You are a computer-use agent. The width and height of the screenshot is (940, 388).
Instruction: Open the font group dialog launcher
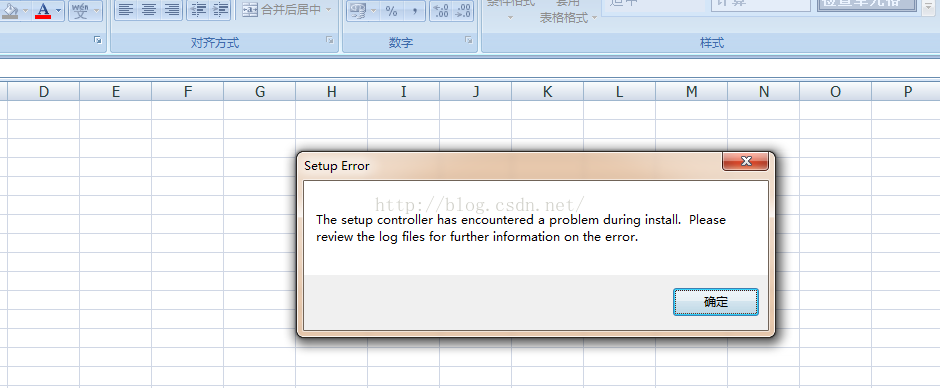[98, 40]
